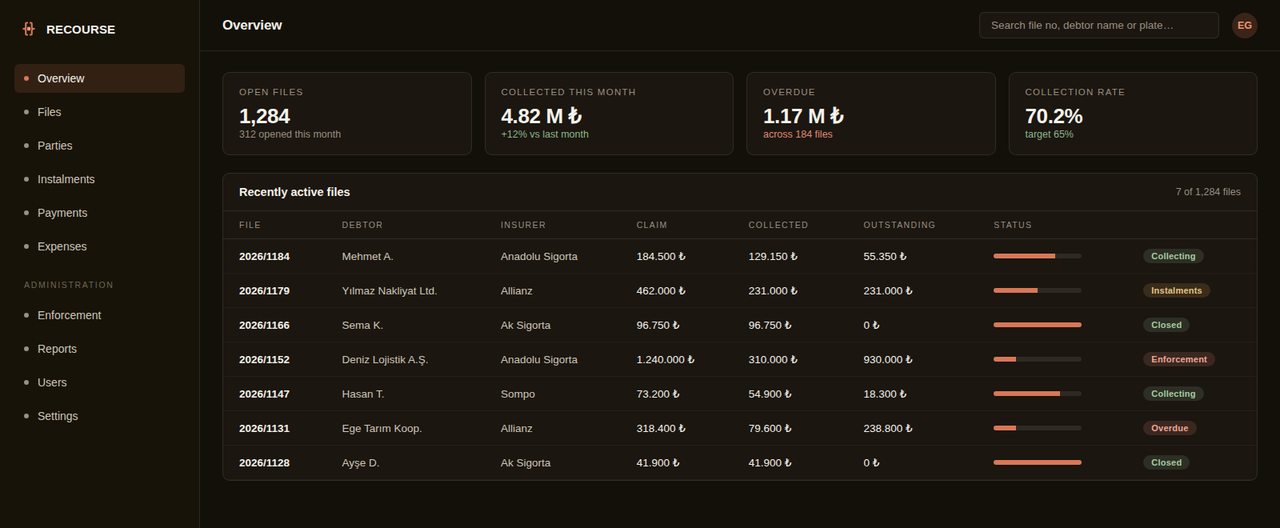Select Expenses in the sidebar
Image resolution: width=1280 pixels, height=528 pixels.
99,246
